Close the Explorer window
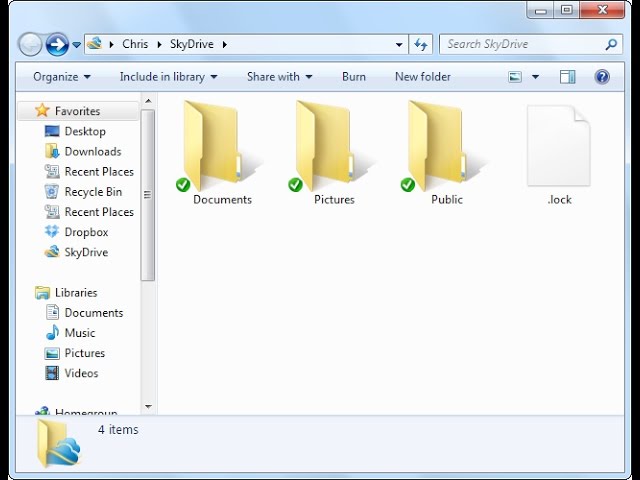This screenshot has height=480, width=640. tap(602, 11)
